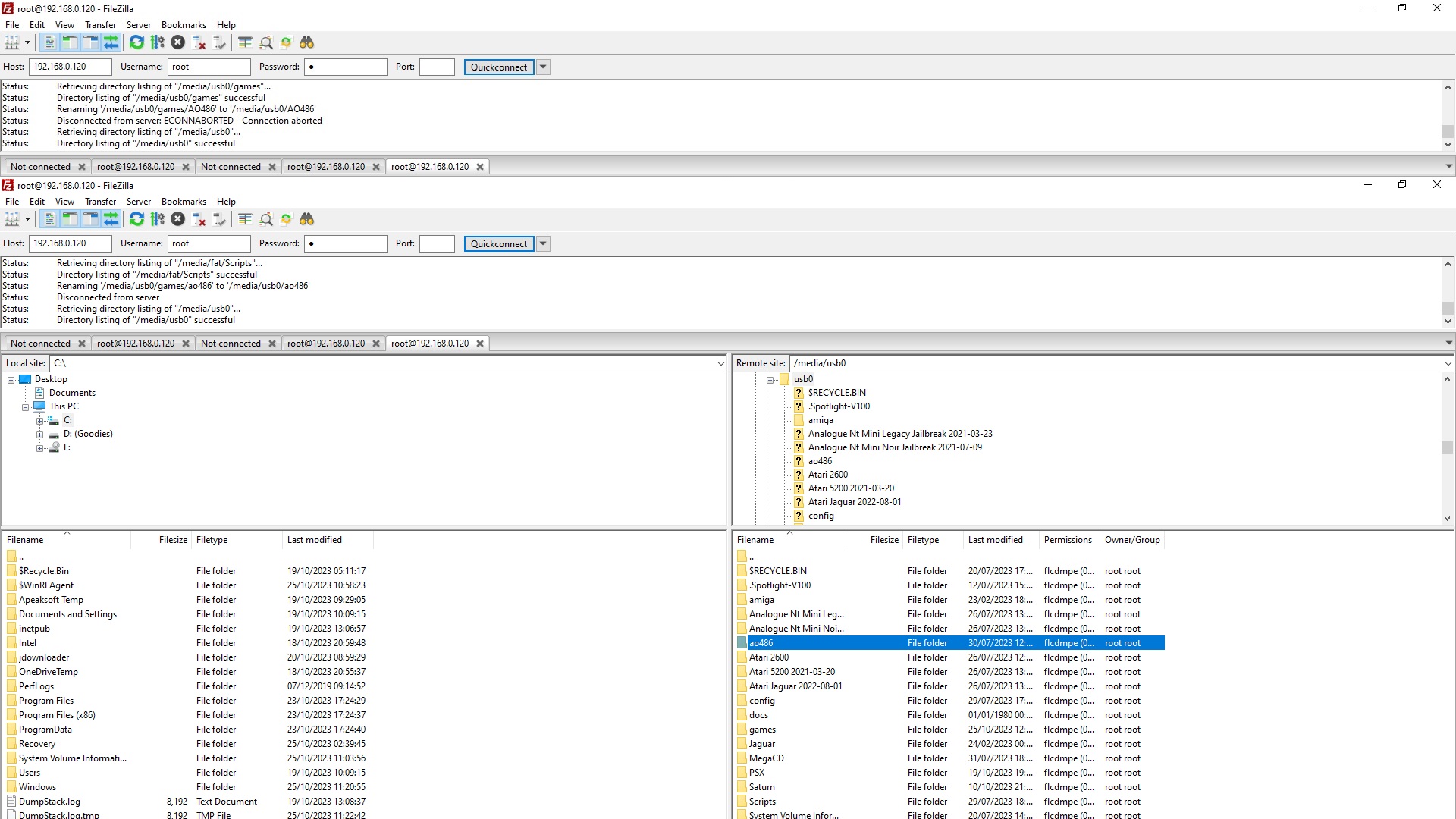Open Bookmarks menu in lower FileZilla window
Viewport: 1456px width, 819px height.
[x=184, y=202]
